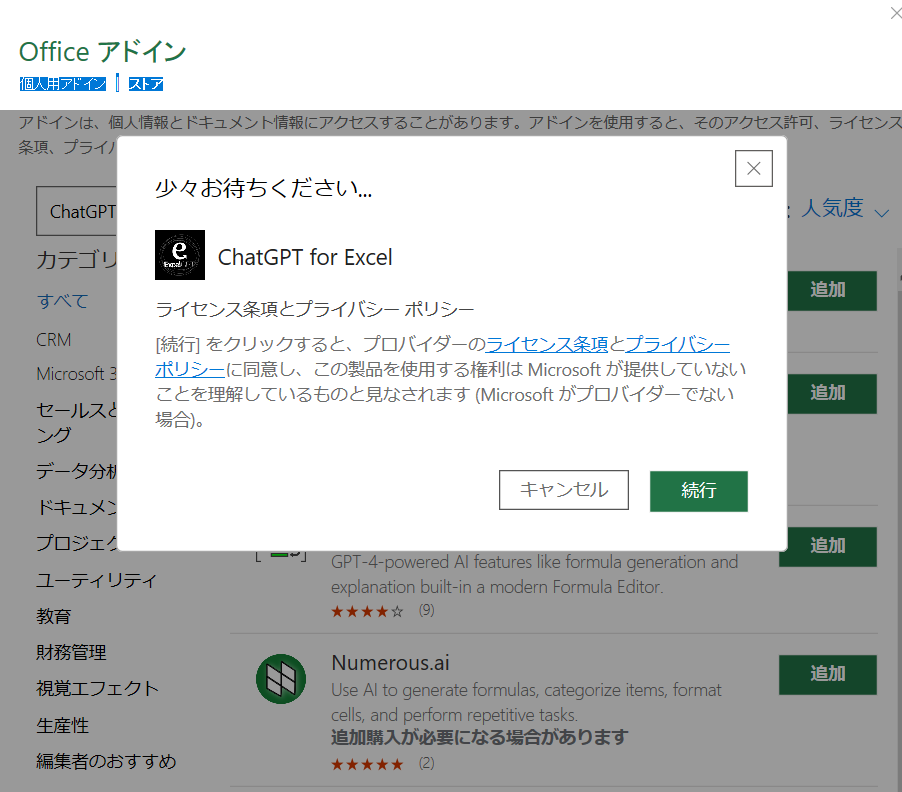Click the キャンセル (Cancel) button
Screen dimensions: 902x792
point(563,490)
